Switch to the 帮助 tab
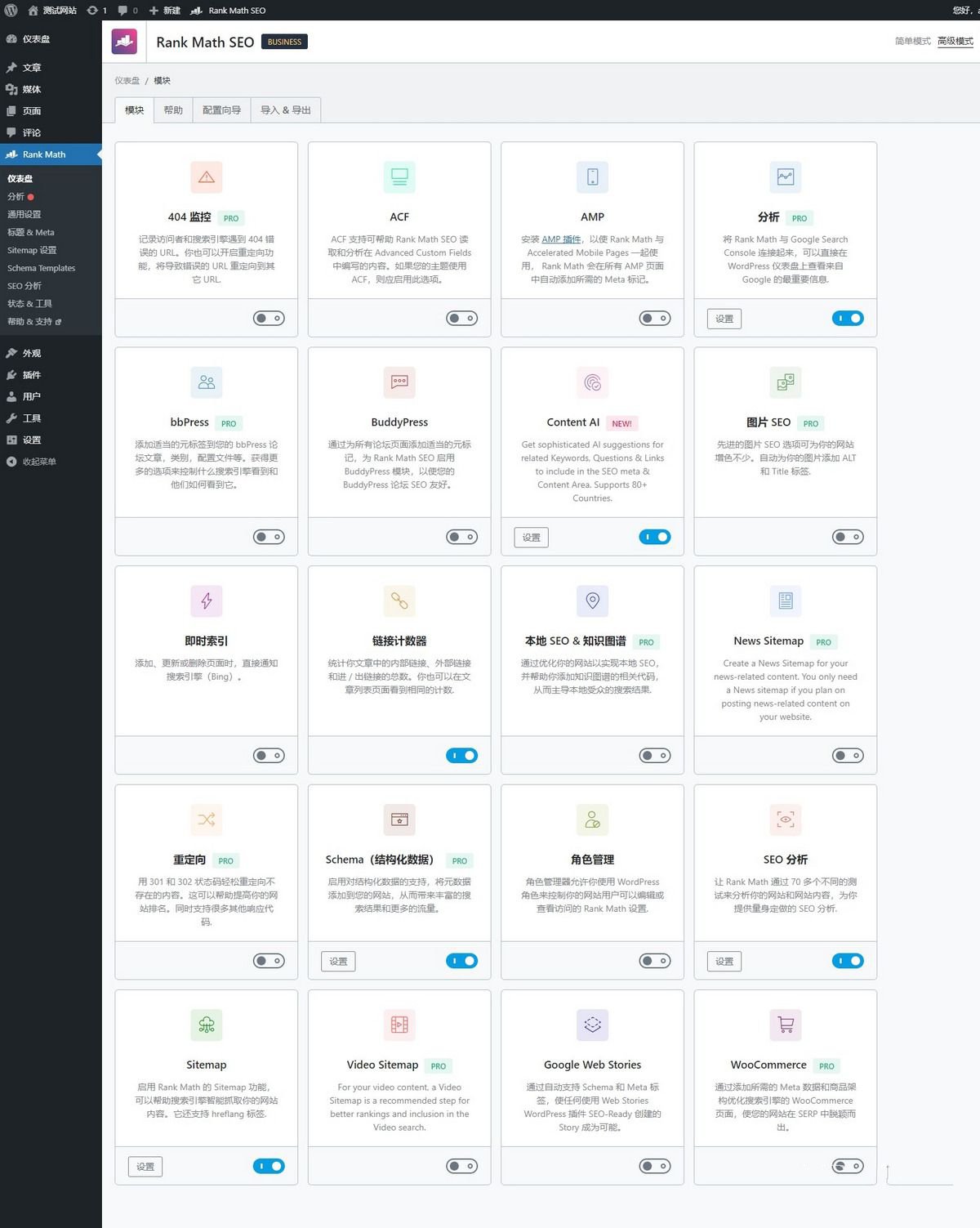Image resolution: width=980 pixels, height=1228 pixels. tap(172, 109)
